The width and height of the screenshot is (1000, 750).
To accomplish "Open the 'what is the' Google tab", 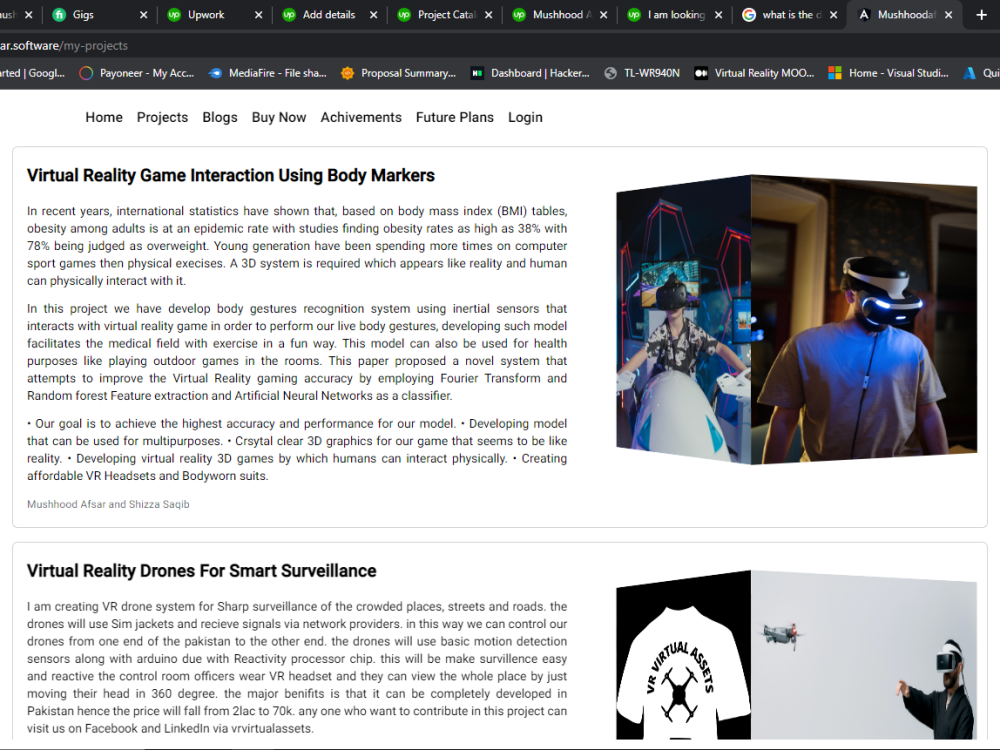I will (x=790, y=15).
